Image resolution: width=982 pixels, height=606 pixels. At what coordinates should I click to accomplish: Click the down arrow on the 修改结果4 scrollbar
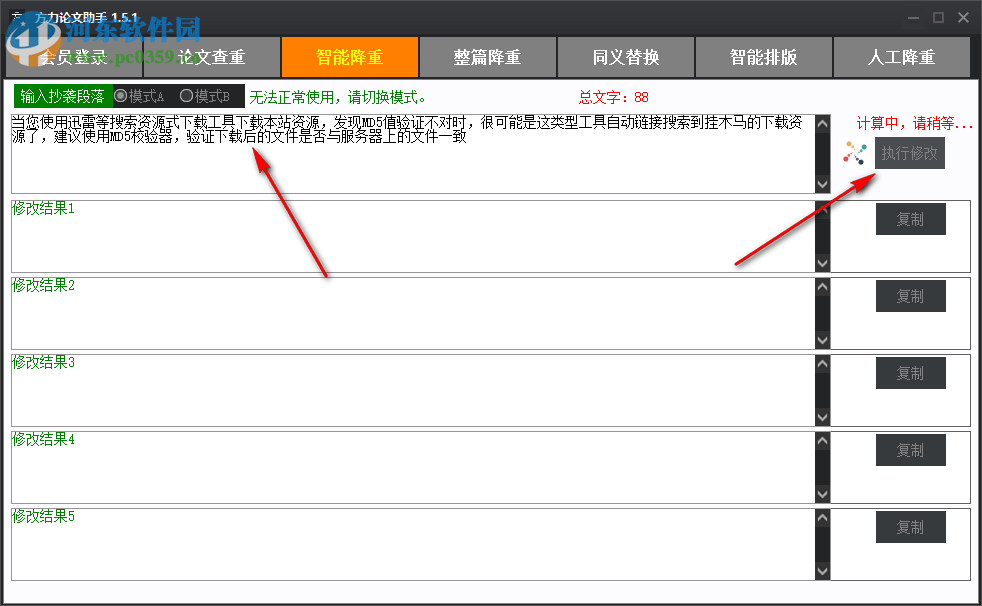point(822,493)
